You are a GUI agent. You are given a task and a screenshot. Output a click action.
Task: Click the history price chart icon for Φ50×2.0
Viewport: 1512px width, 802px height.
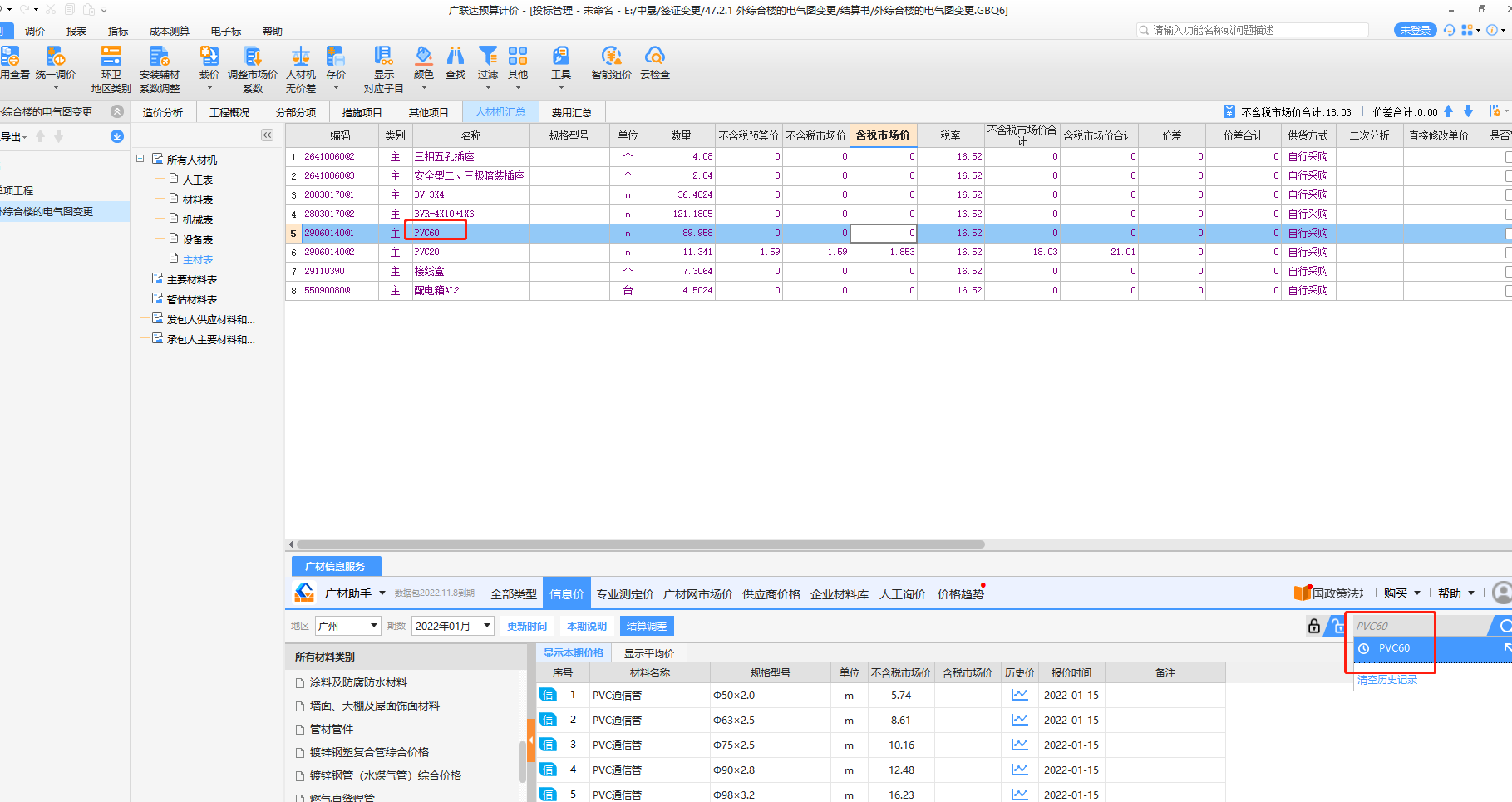1020,695
